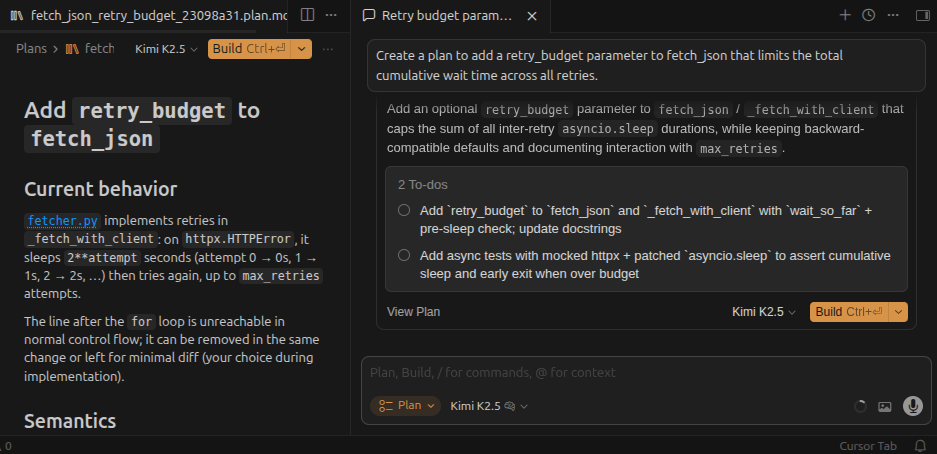Open notifications bell icon
Viewport: 937px width, 454px height.
tap(920, 446)
